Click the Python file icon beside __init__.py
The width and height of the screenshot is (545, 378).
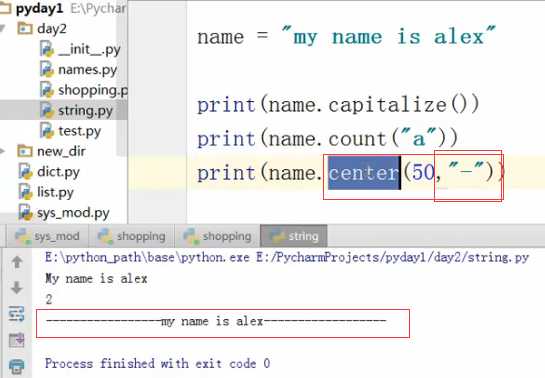47,49
